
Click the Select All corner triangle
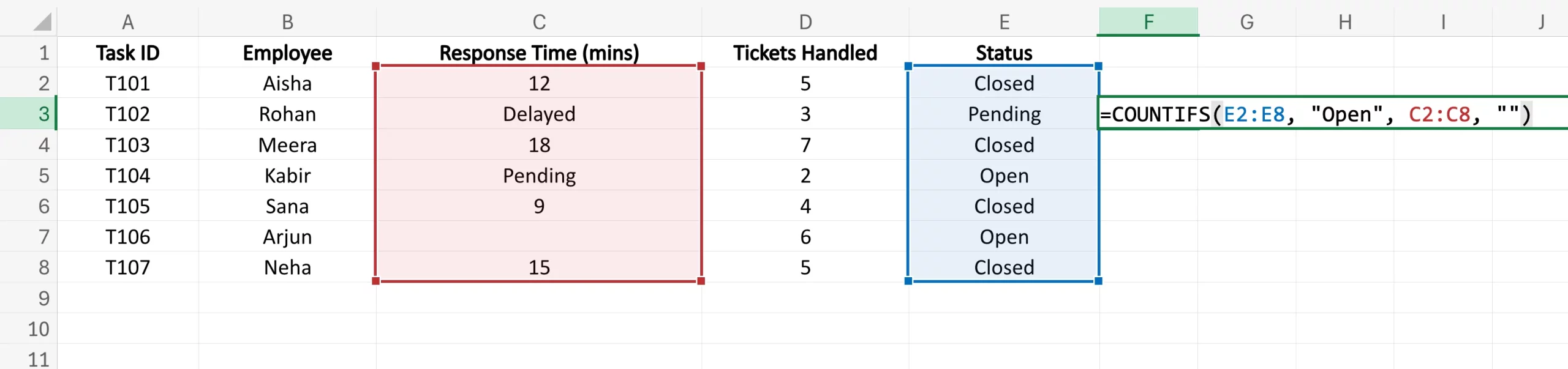click(x=42, y=23)
